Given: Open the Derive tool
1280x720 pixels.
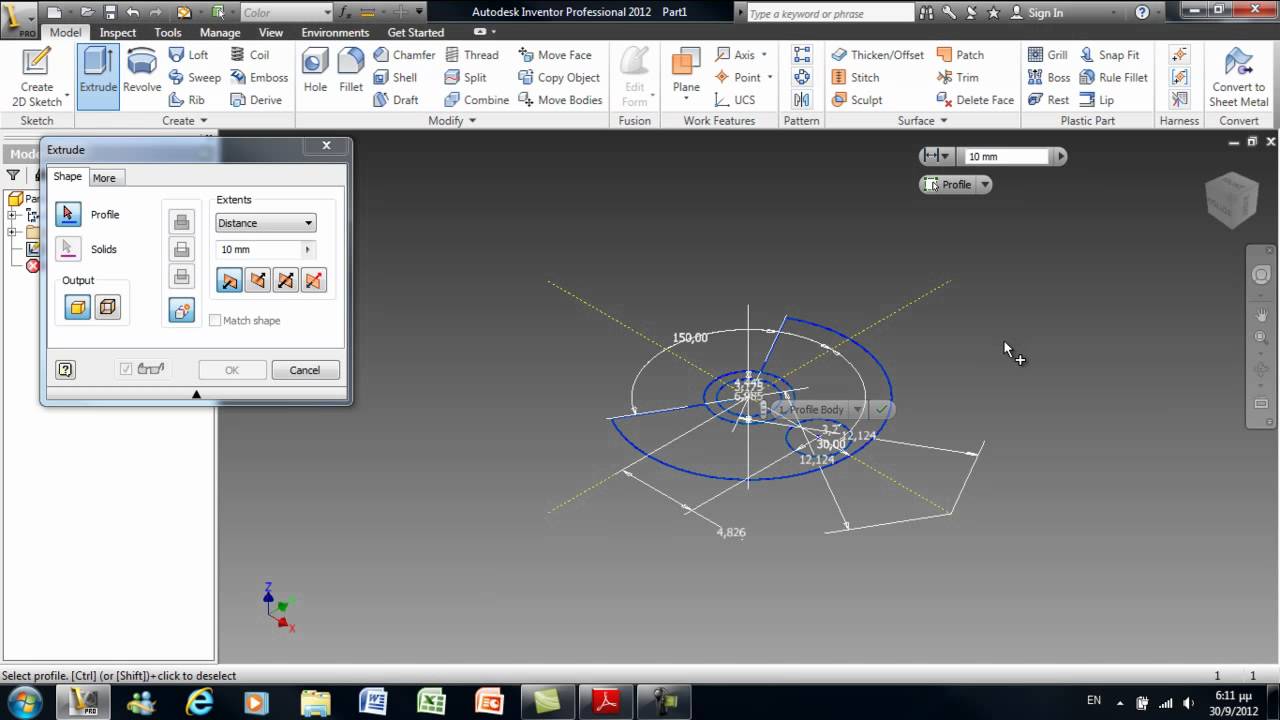Looking at the screenshot, I should [x=255, y=99].
